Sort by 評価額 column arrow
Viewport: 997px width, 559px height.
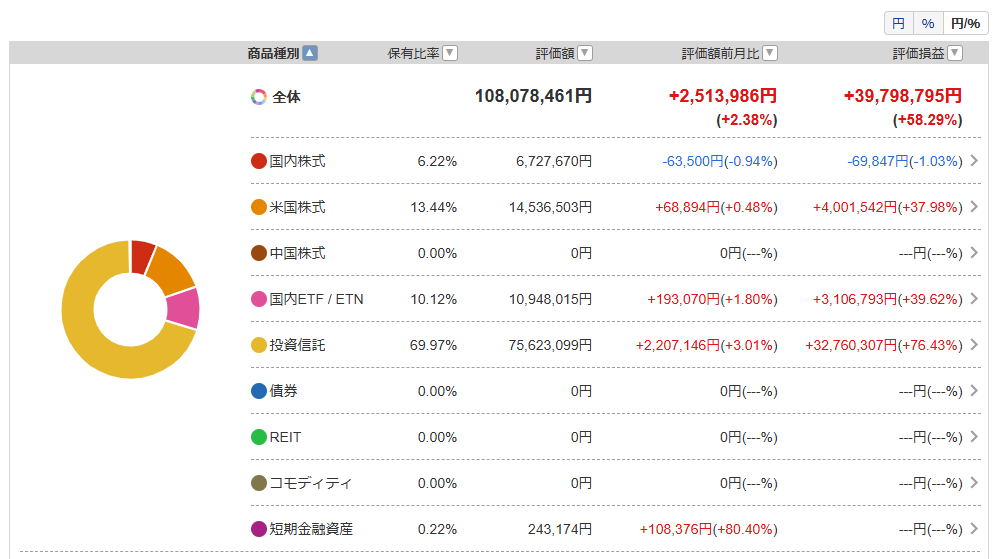pyautogui.click(x=585, y=53)
